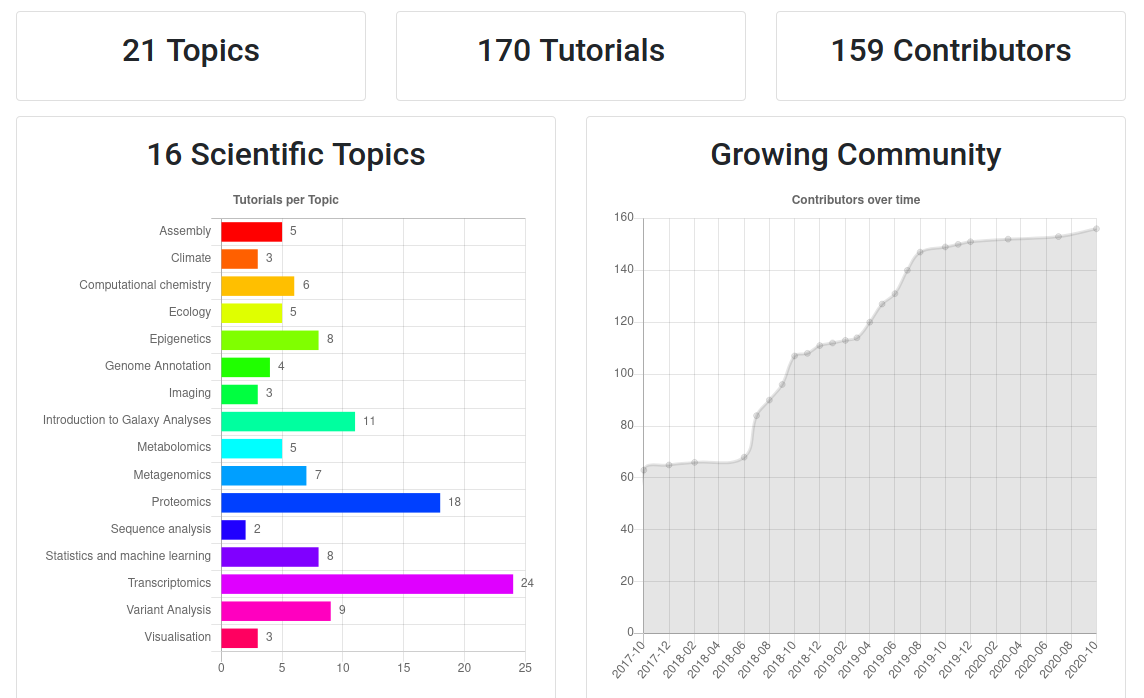
Task: Click the Introduction to Galaxy Analyses bar
Action: [x=288, y=421]
